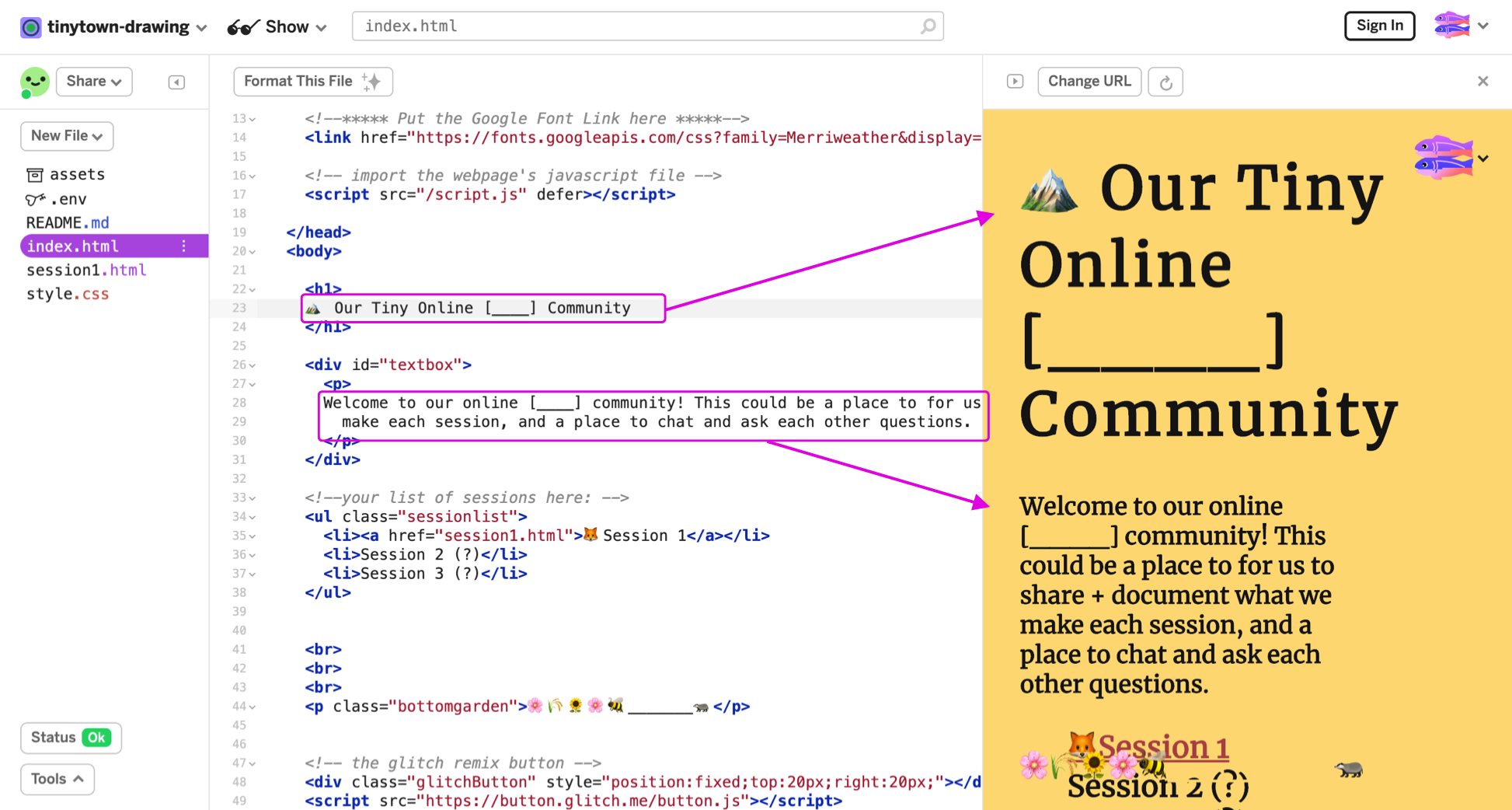Open the index.html file options menu
This screenshot has width=1512, height=810.
[x=184, y=246]
